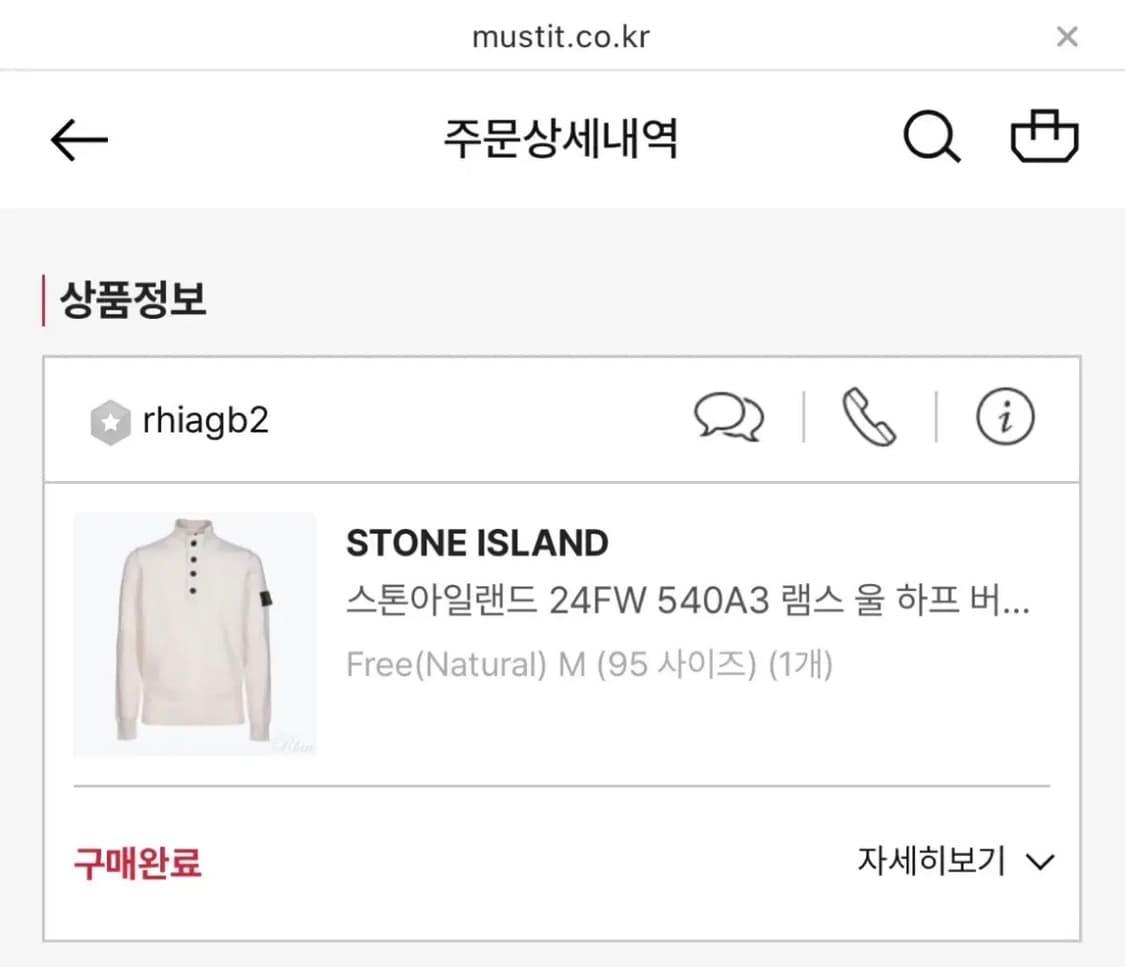This screenshot has height=967, width=1125.
Task: Click the STONE ISLAND brand name
Action: pyautogui.click(x=477, y=543)
